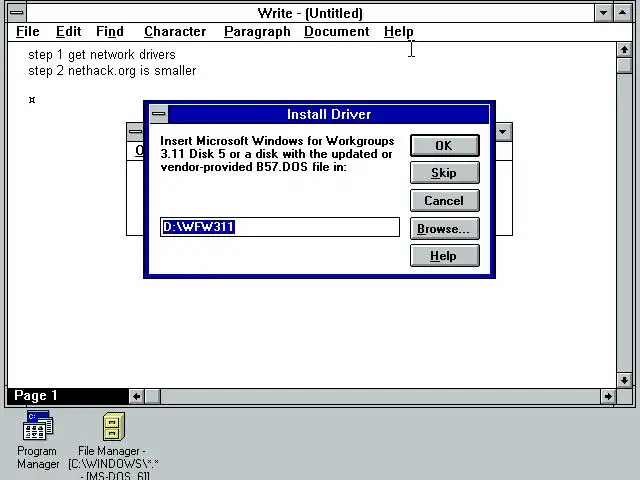
Task: Click the horizontal scrollbar right arrow in Write
Action: coord(608,396)
